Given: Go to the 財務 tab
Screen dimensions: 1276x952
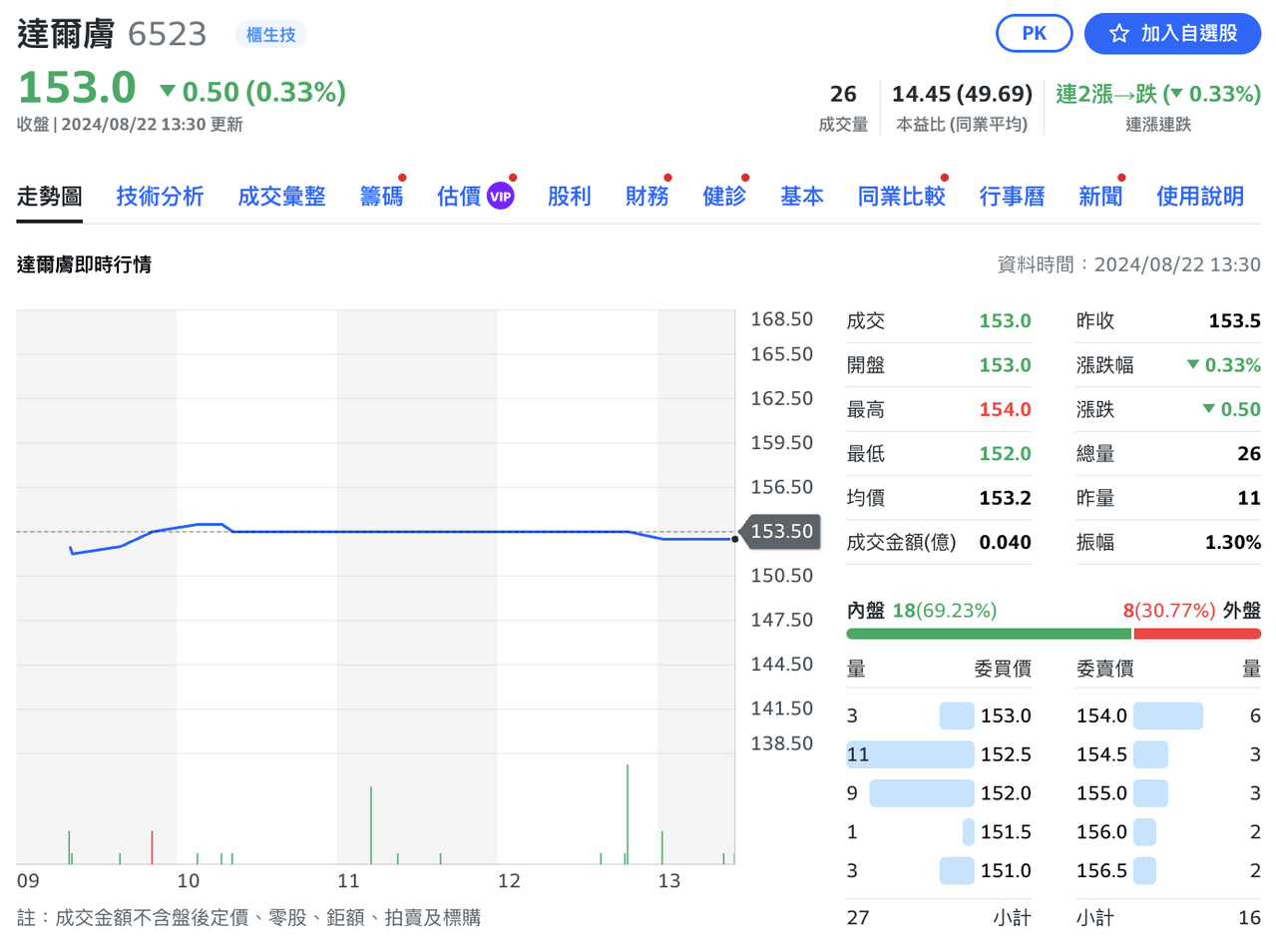Looking at the screenshot, I should pos(646,197).
